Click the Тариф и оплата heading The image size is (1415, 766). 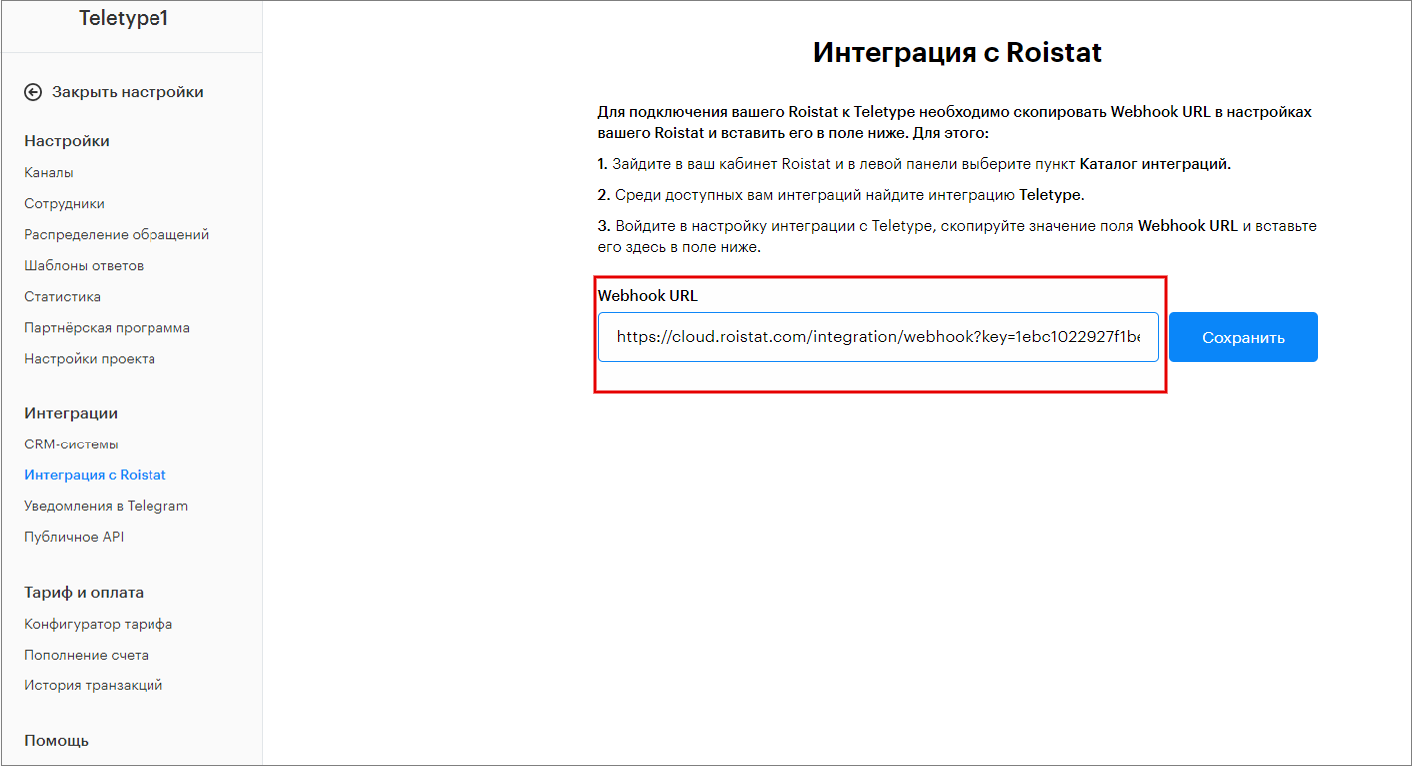[x=84, y=592]
